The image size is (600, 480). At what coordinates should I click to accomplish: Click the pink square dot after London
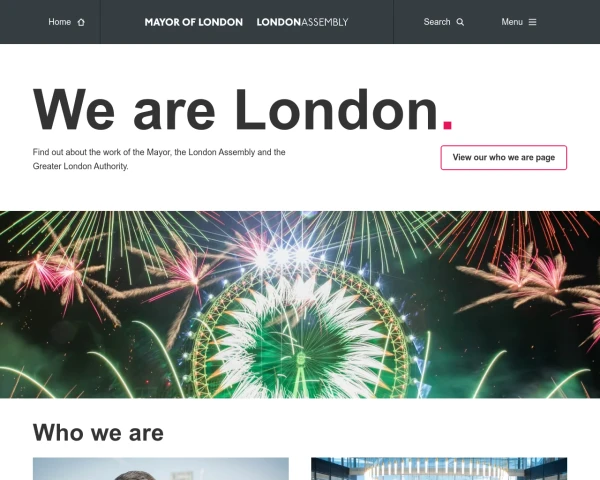point(447,125)
